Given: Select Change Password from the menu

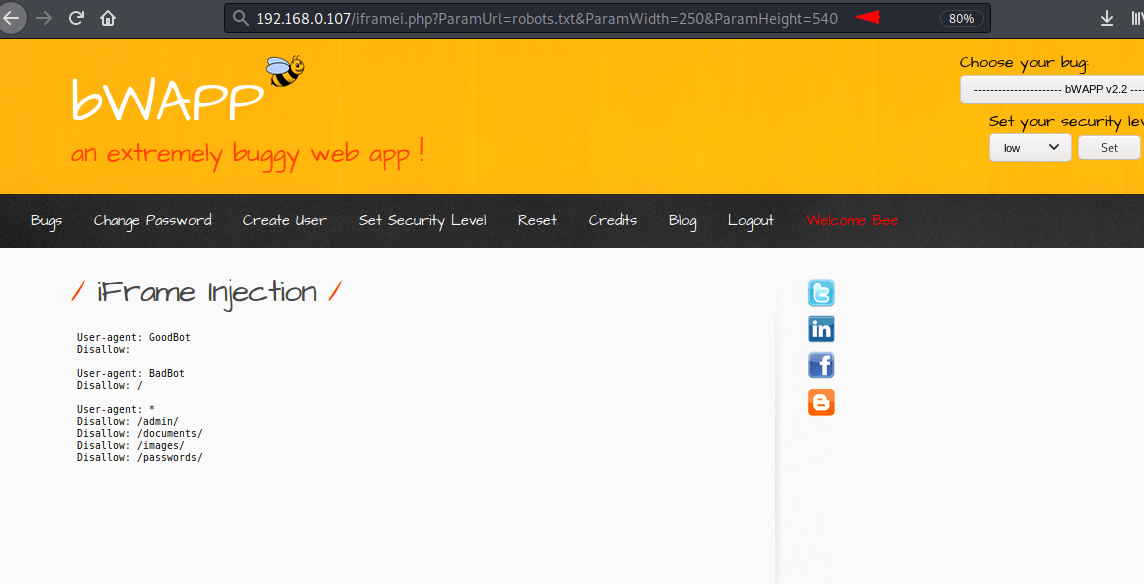Looking at the screenshot, I should pyautogui.click(x=152, y=220).
